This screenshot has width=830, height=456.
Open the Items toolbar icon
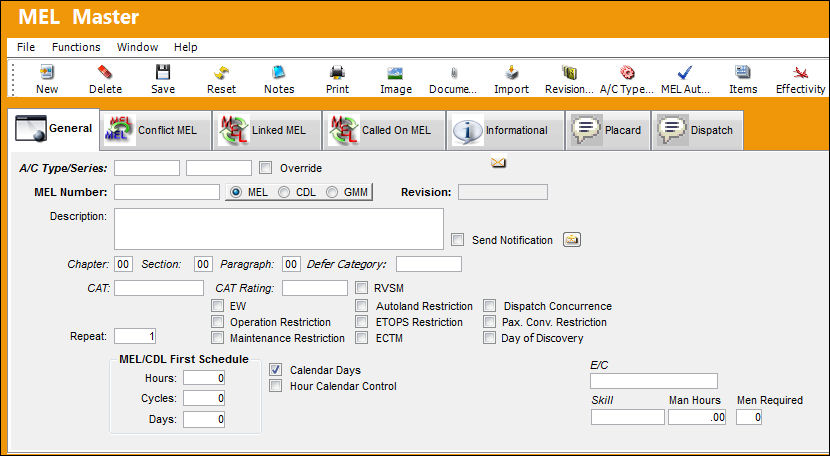[743, 73]
